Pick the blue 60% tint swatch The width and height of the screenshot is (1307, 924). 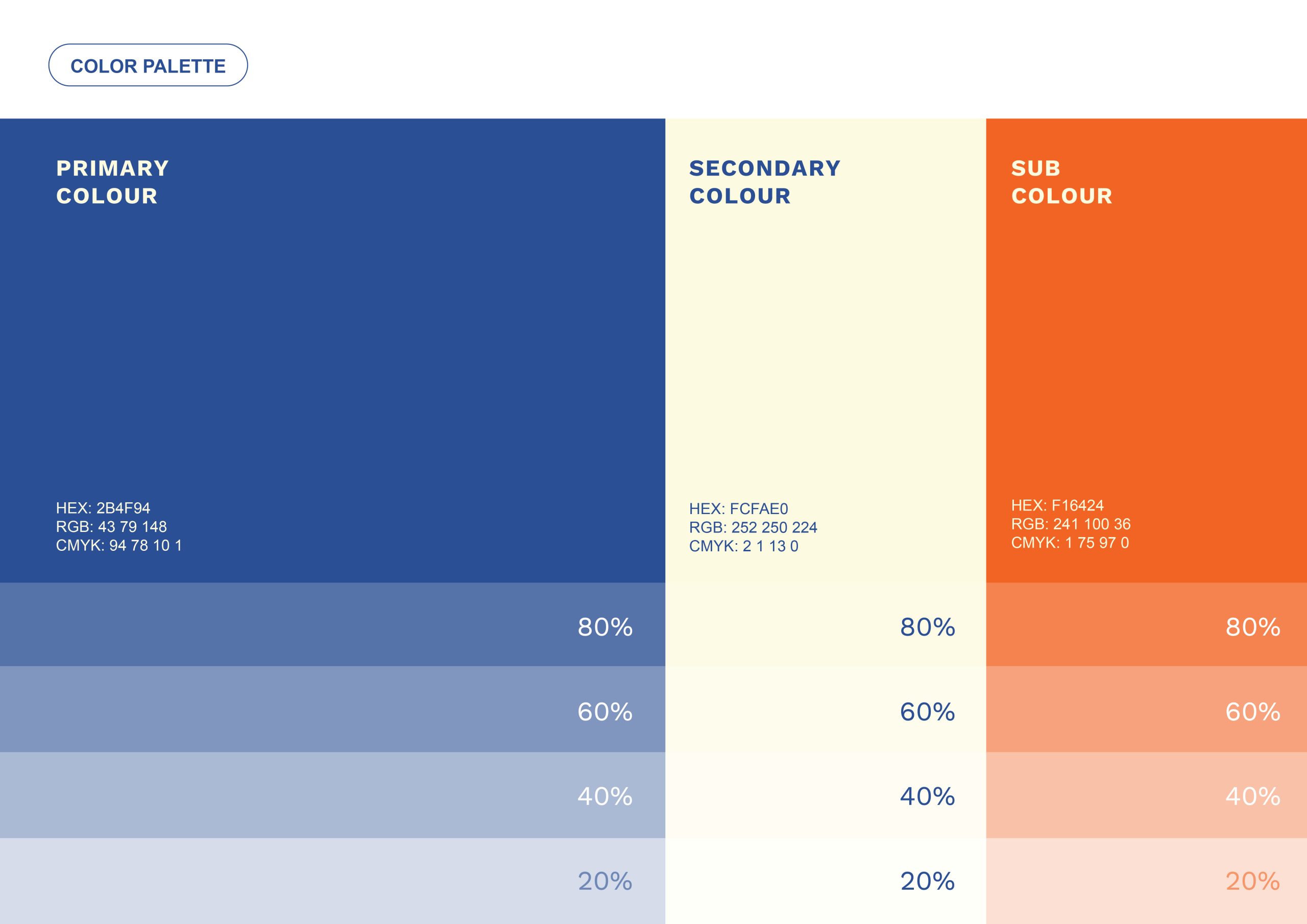click(332, 710)
